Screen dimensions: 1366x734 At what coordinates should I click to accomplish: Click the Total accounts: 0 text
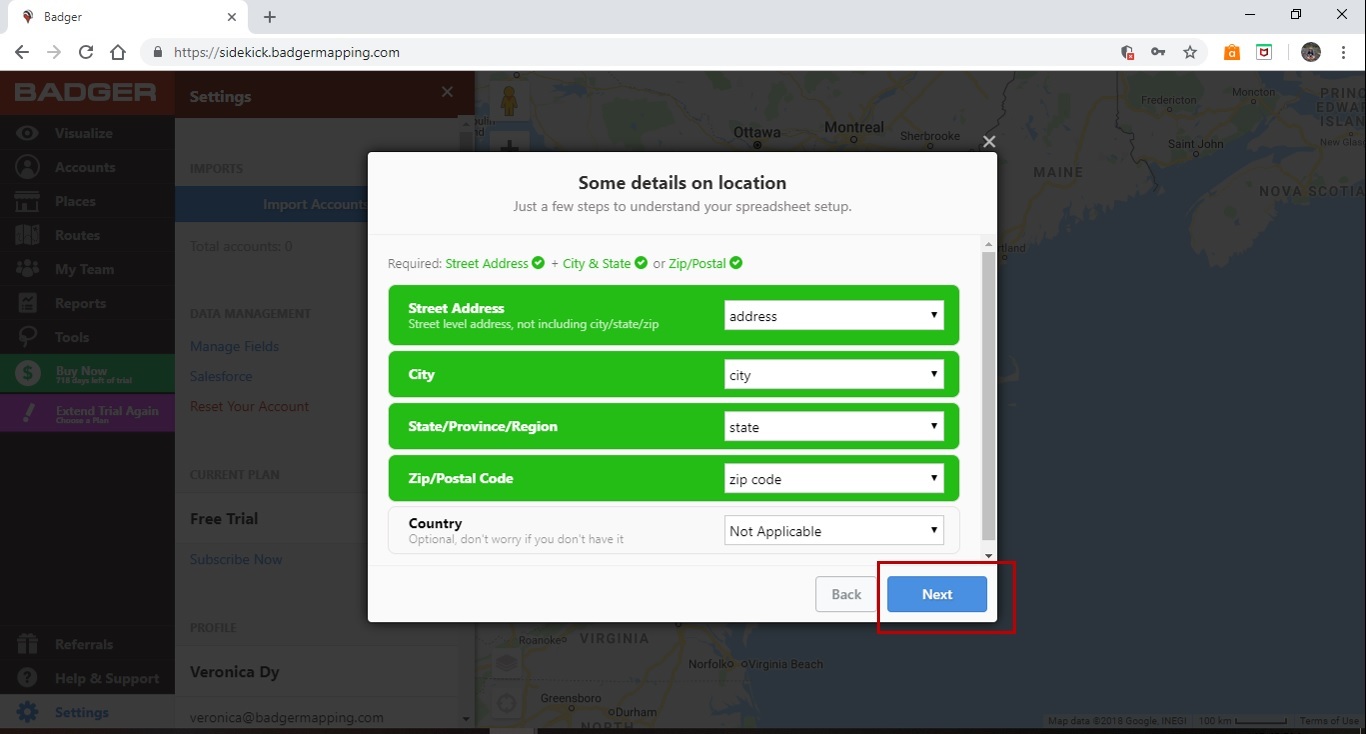pyautogui.click(x=241, y=246)
